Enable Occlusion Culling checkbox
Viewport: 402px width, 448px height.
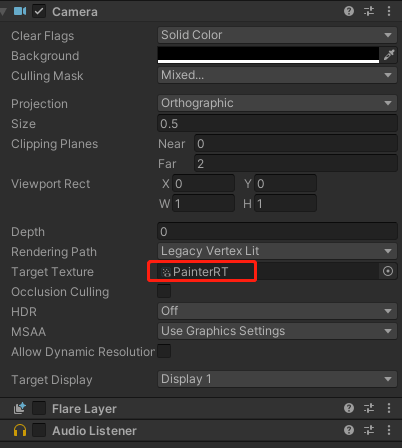tap(164, 291)
